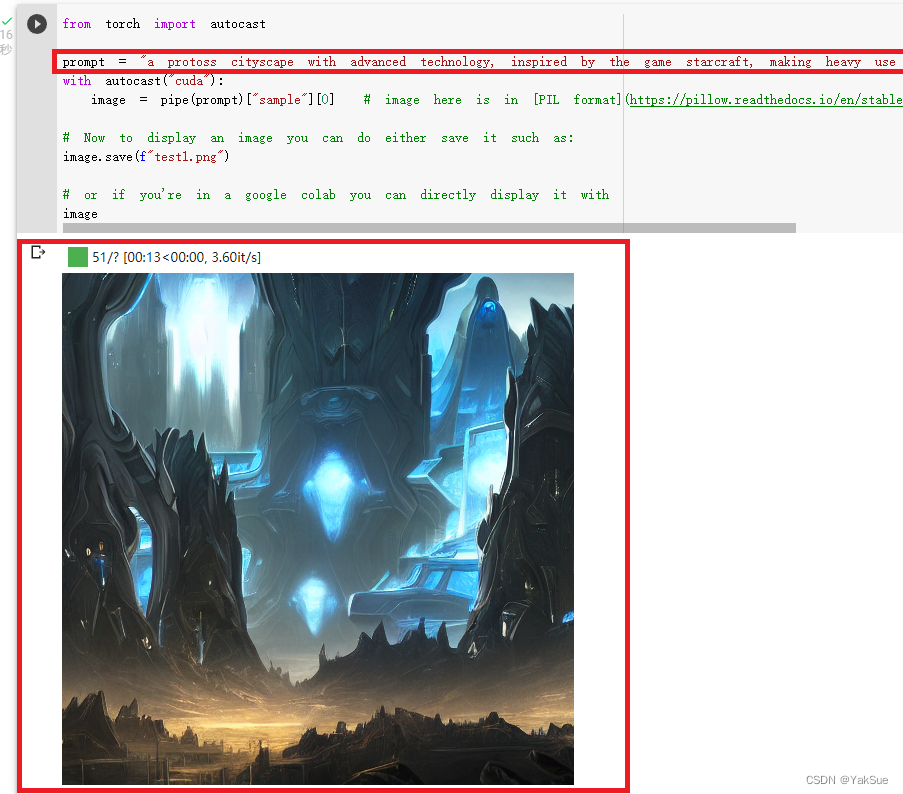Viewport: 903px width, 794px height.
Task: Click the green progress bar indicator
Action: click(78, 257)
